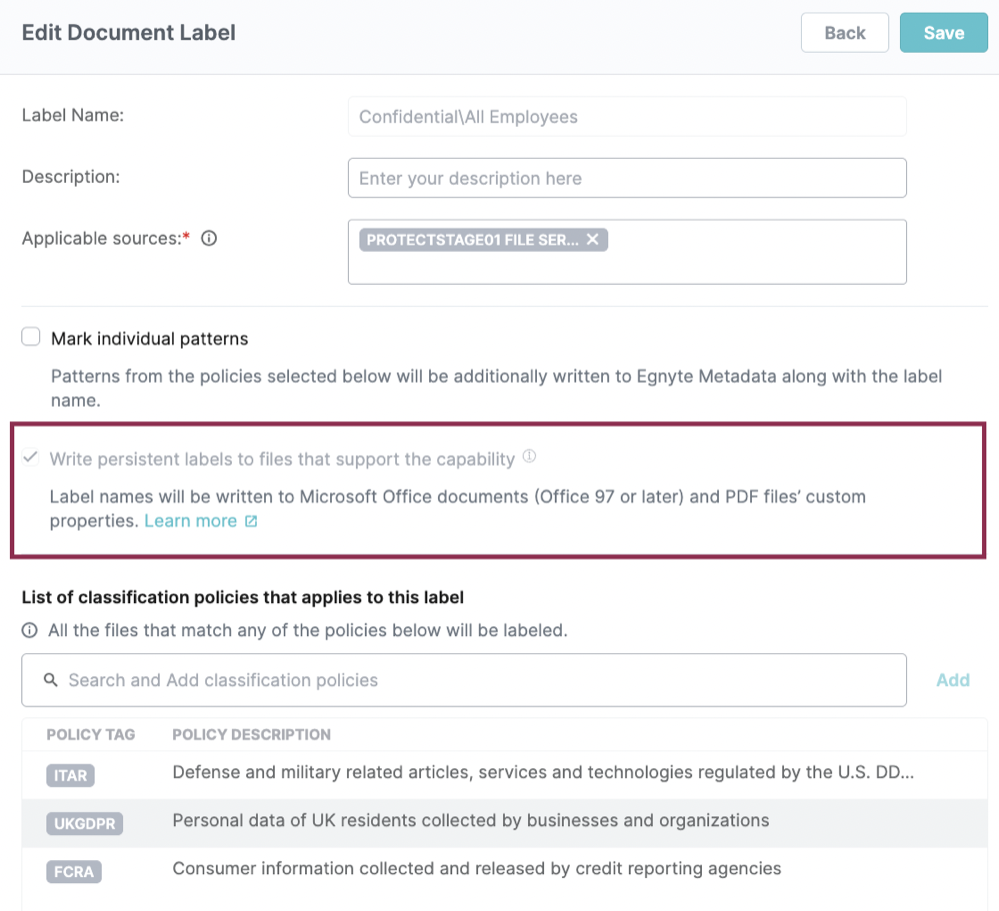Click the Back button
This screenshot has height=911, width=999.
844,32
